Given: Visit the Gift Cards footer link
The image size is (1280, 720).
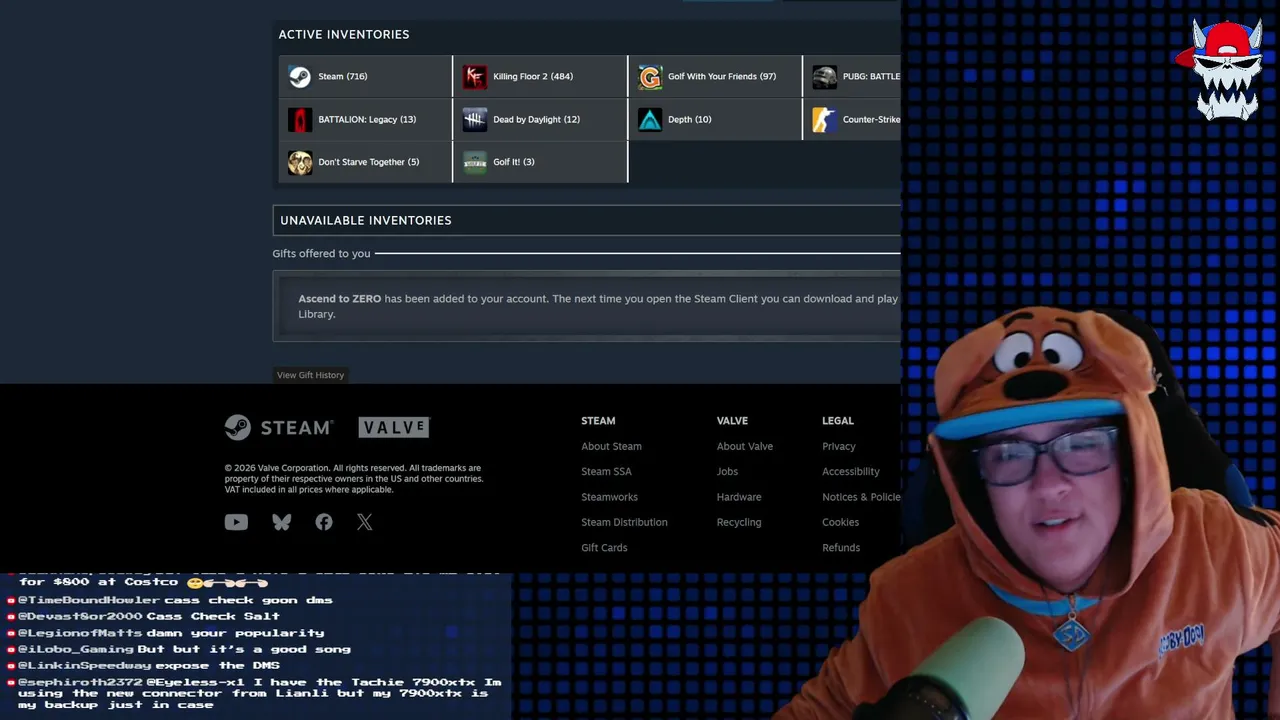Looking at the screenshot, I should (604, 548).
